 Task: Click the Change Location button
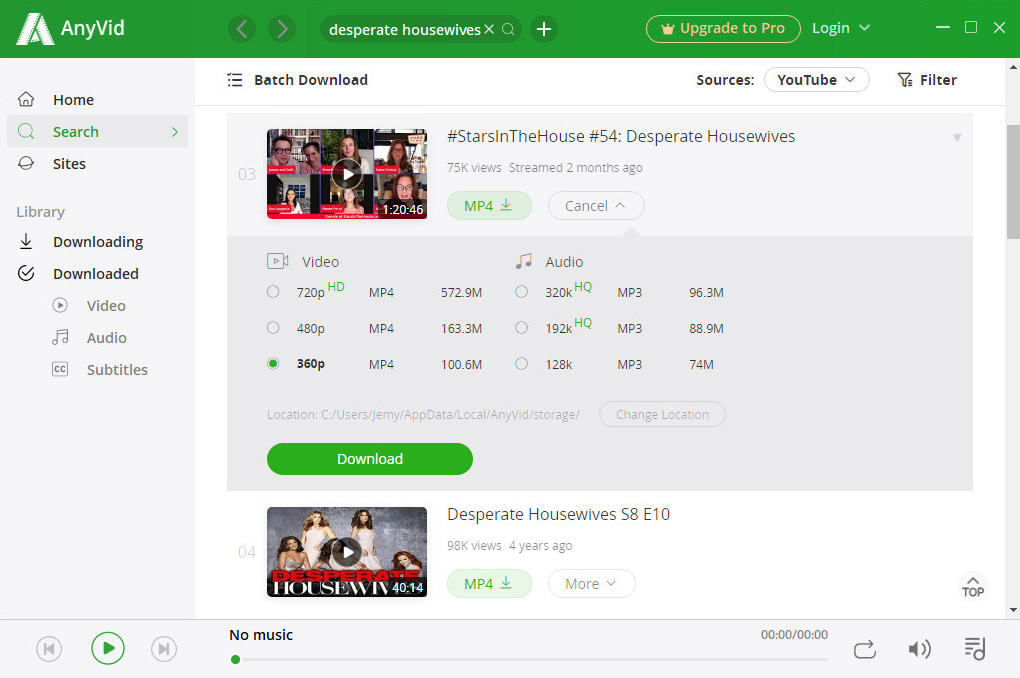[662, 414]
